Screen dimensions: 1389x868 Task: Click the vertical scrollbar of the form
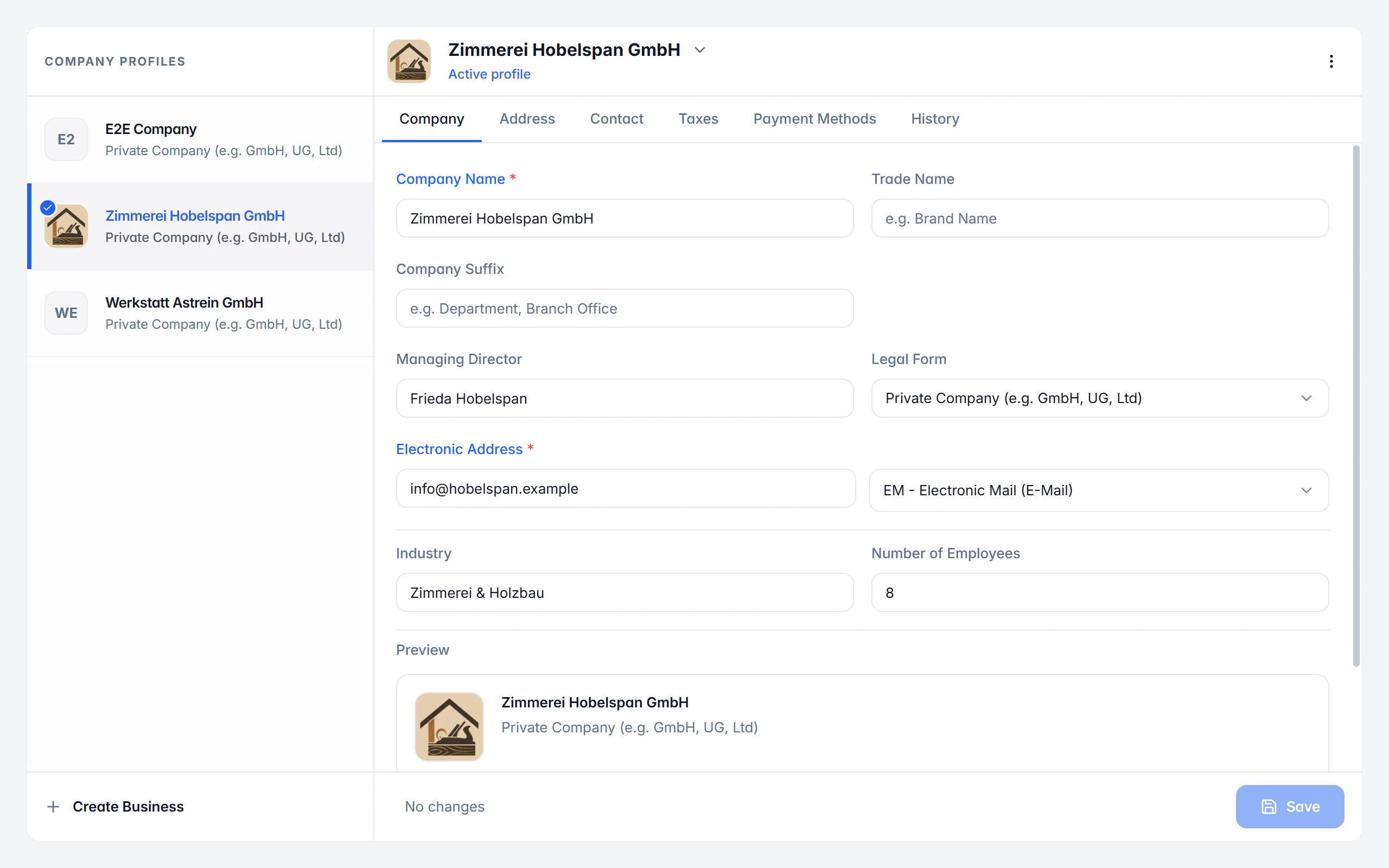tap(1356, 405)
